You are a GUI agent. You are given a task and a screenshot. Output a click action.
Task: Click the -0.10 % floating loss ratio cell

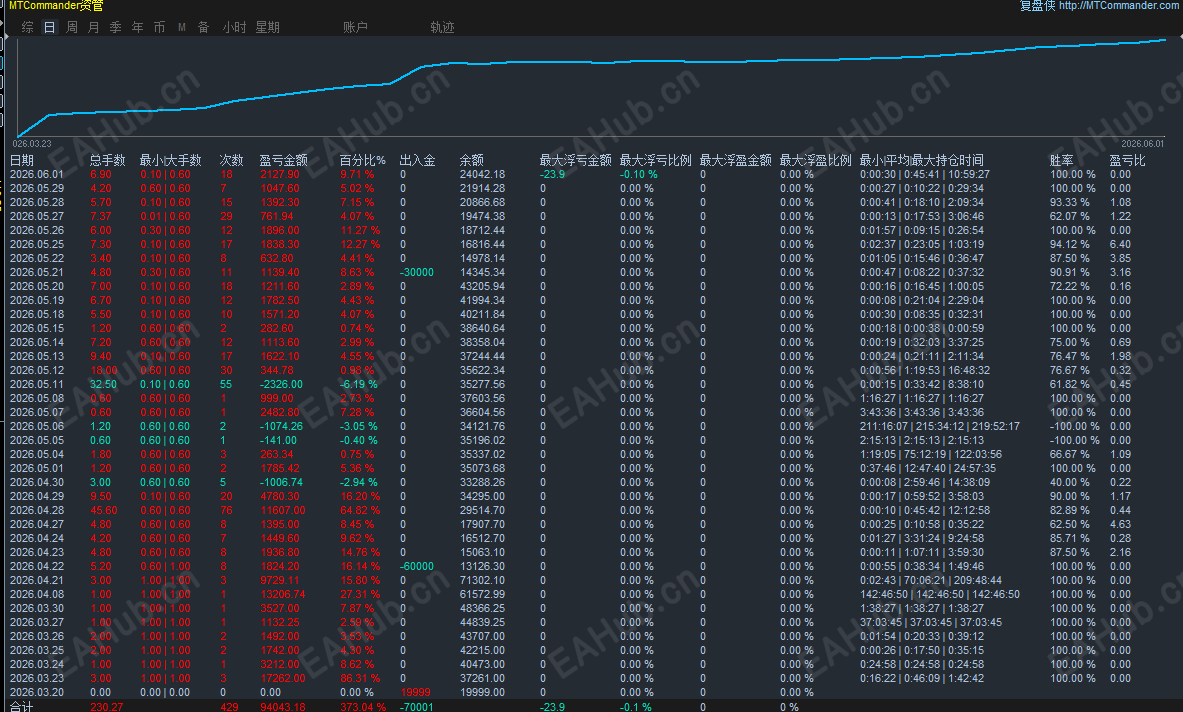tap(638, 174)
